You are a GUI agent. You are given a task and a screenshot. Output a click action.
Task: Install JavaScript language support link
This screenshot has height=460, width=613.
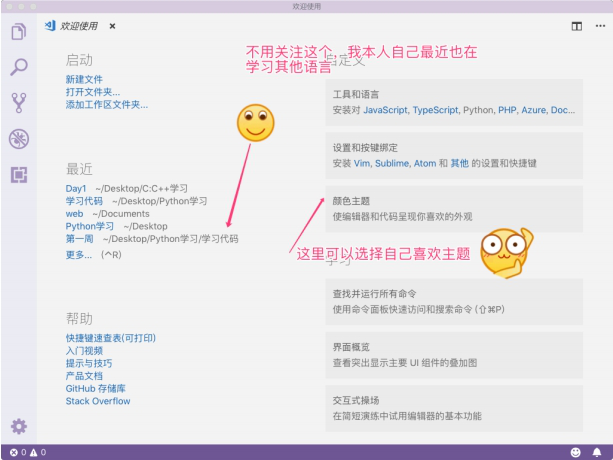pos(385,110)
